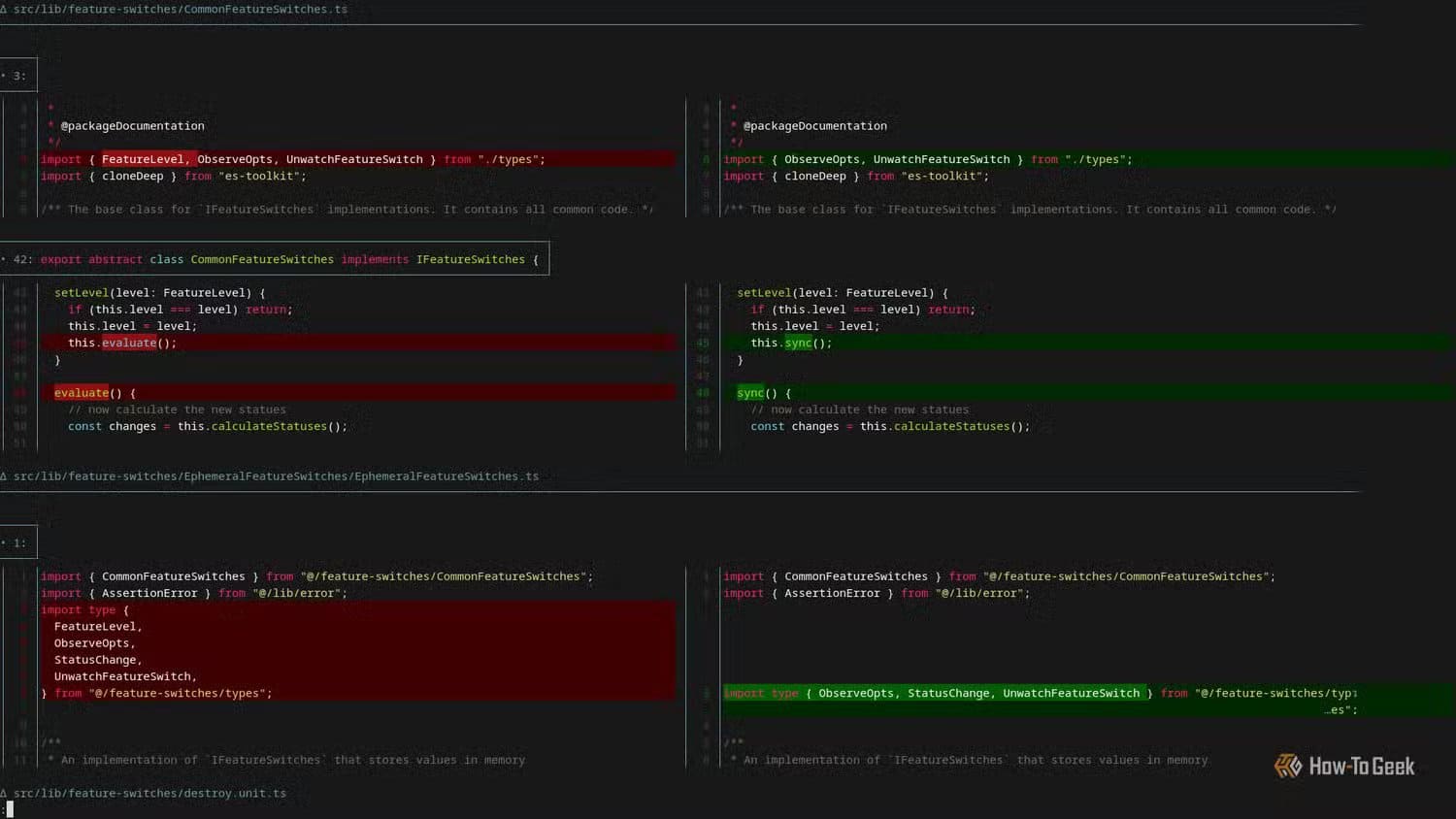The width and height of the screenshot is (1456, 819).
Task: Click the removed "ObserveOpts," line in the import type block
Action: click(x=357, y=643)
